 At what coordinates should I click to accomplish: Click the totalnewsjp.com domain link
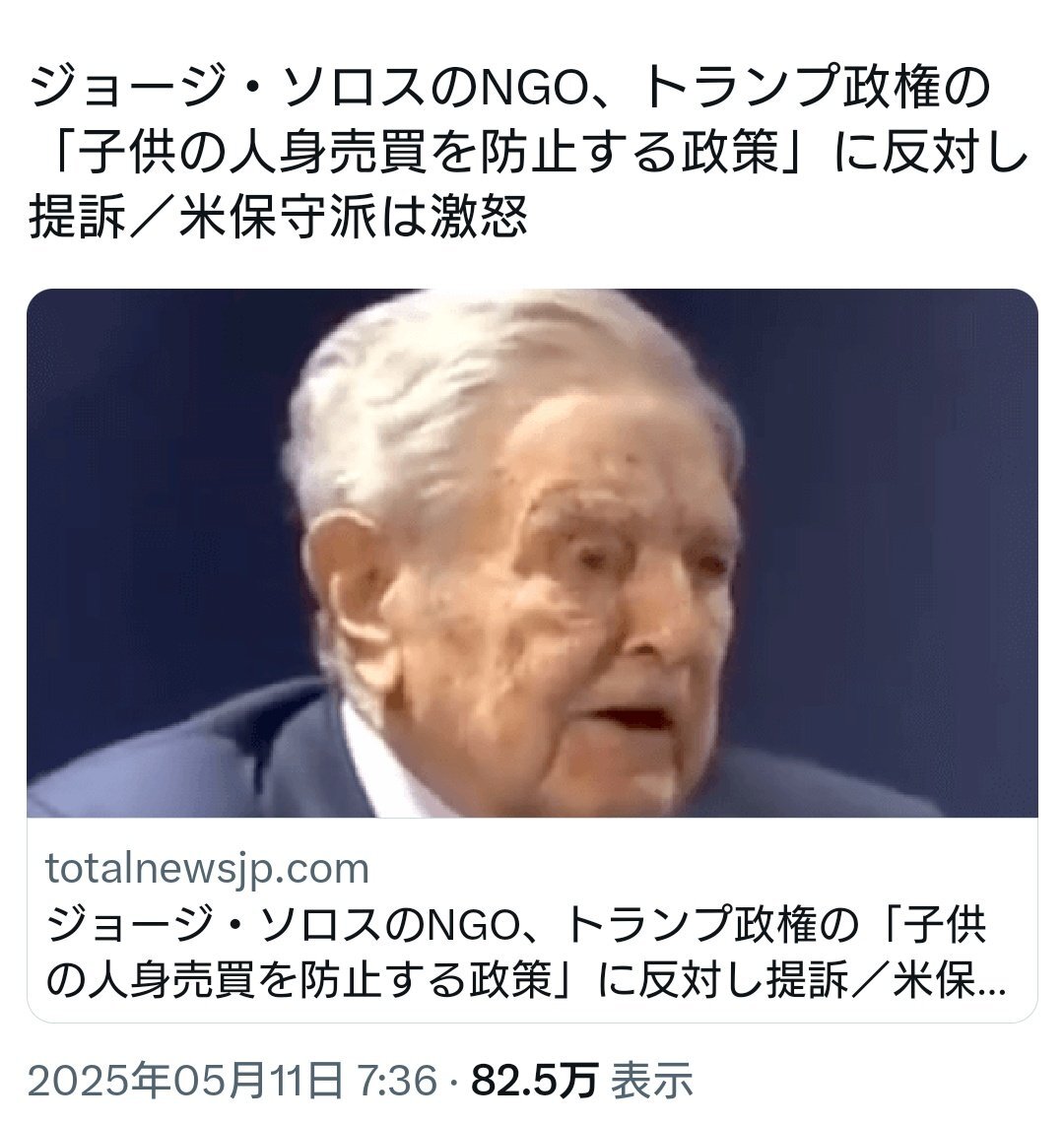[x=208, y=868]
